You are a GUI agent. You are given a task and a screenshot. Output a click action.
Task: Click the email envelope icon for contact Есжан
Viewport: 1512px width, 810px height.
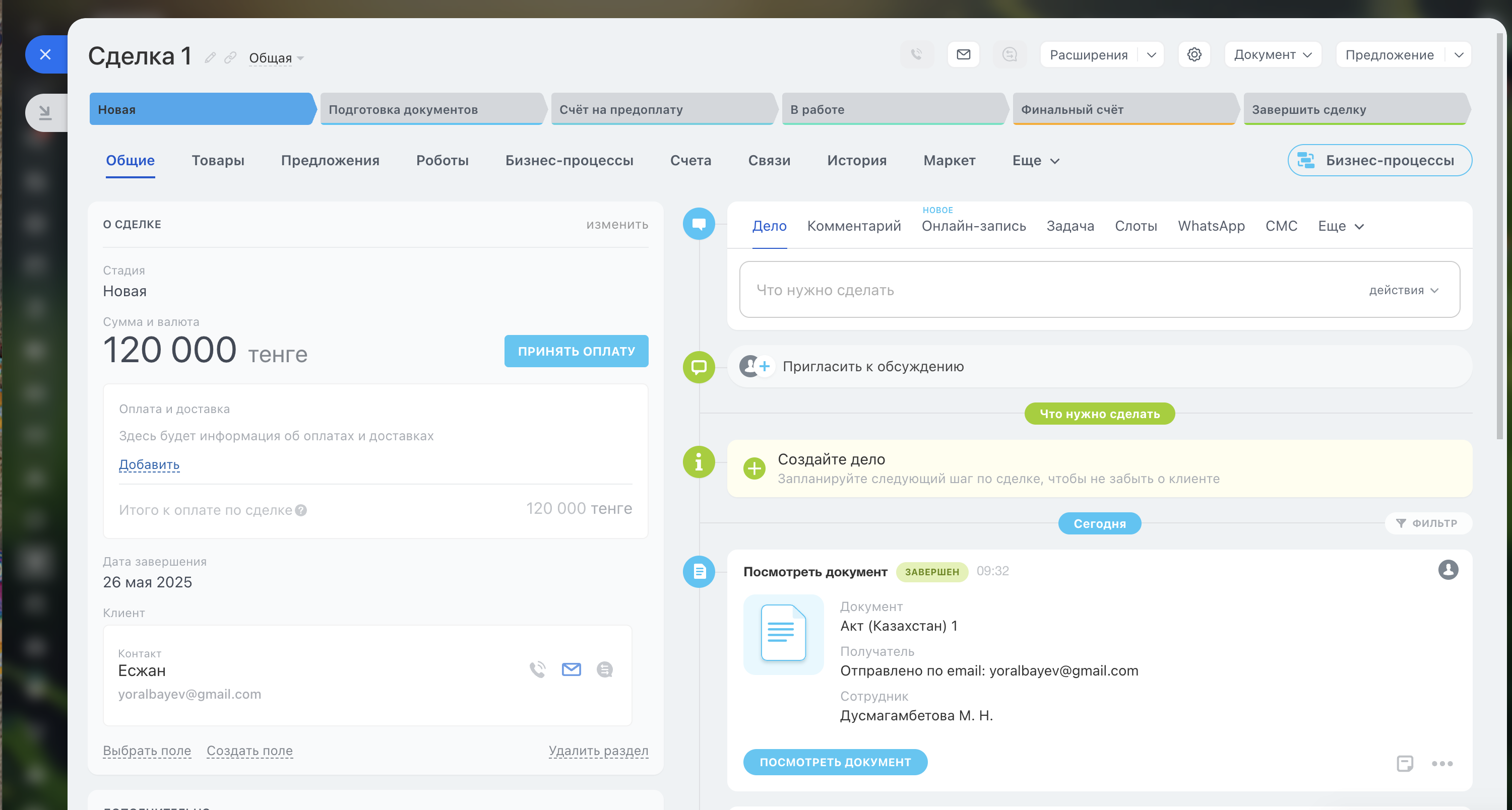(571, 669)
